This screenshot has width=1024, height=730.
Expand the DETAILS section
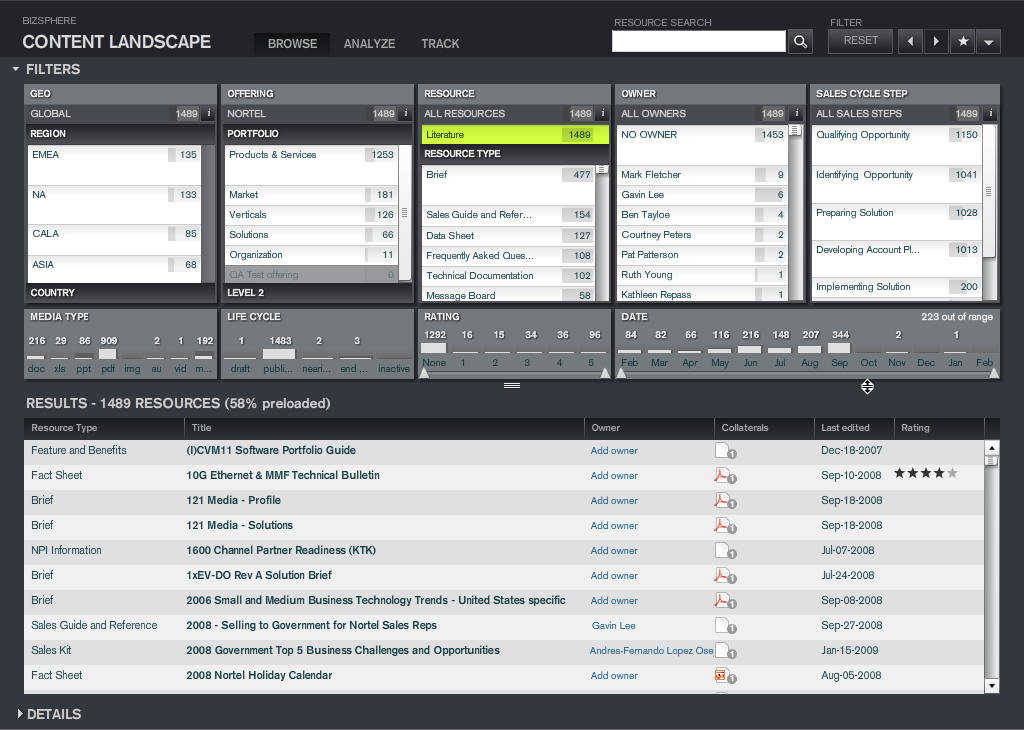[x=20, y=714]
